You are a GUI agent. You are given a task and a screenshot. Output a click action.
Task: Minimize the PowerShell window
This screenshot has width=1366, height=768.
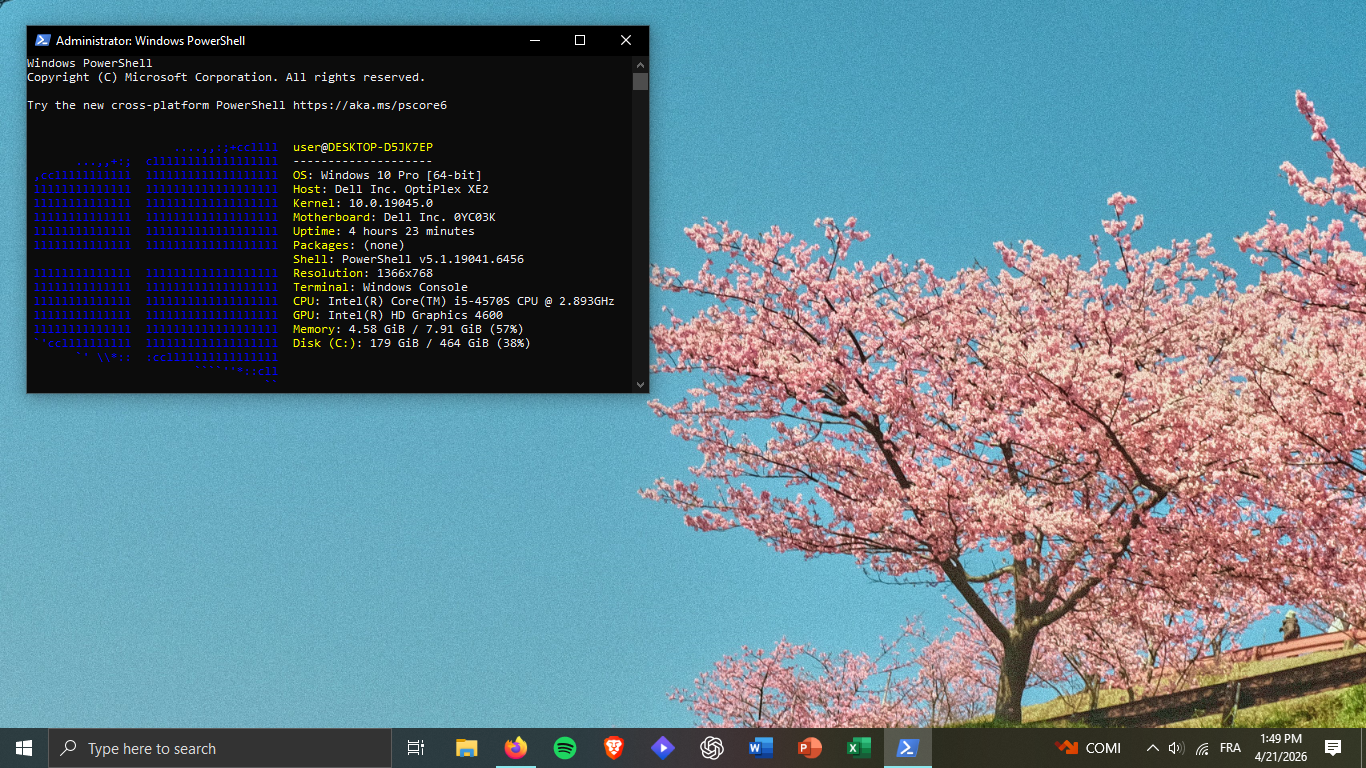pos(534,40)
